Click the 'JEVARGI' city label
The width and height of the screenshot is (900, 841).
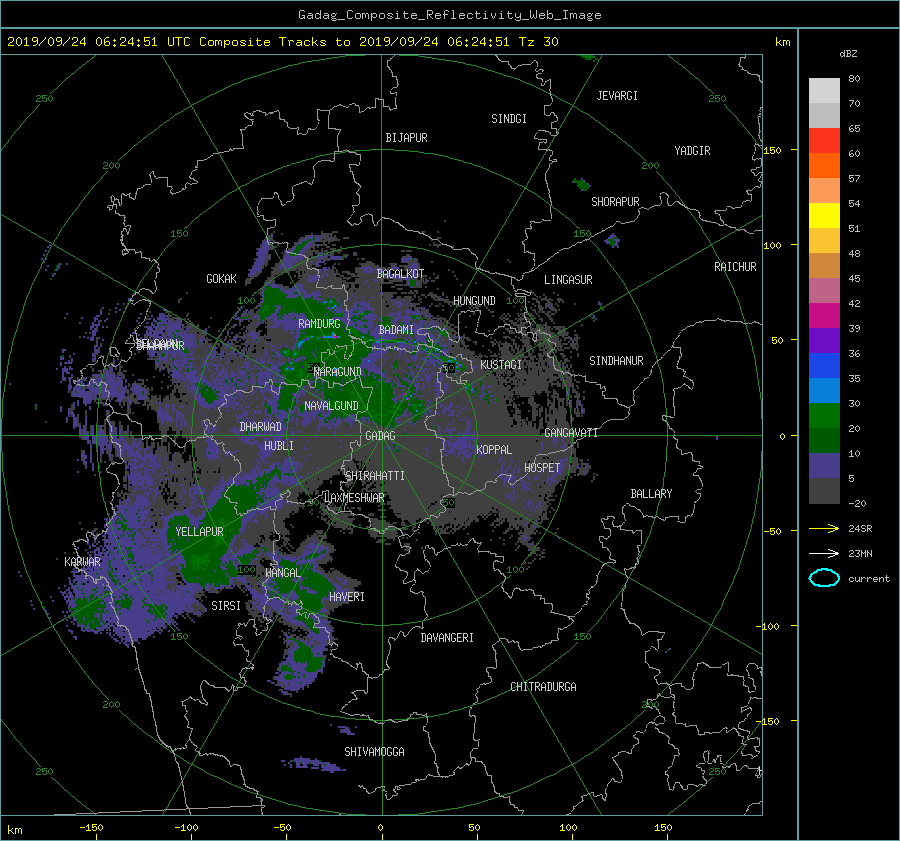point(617,96)
